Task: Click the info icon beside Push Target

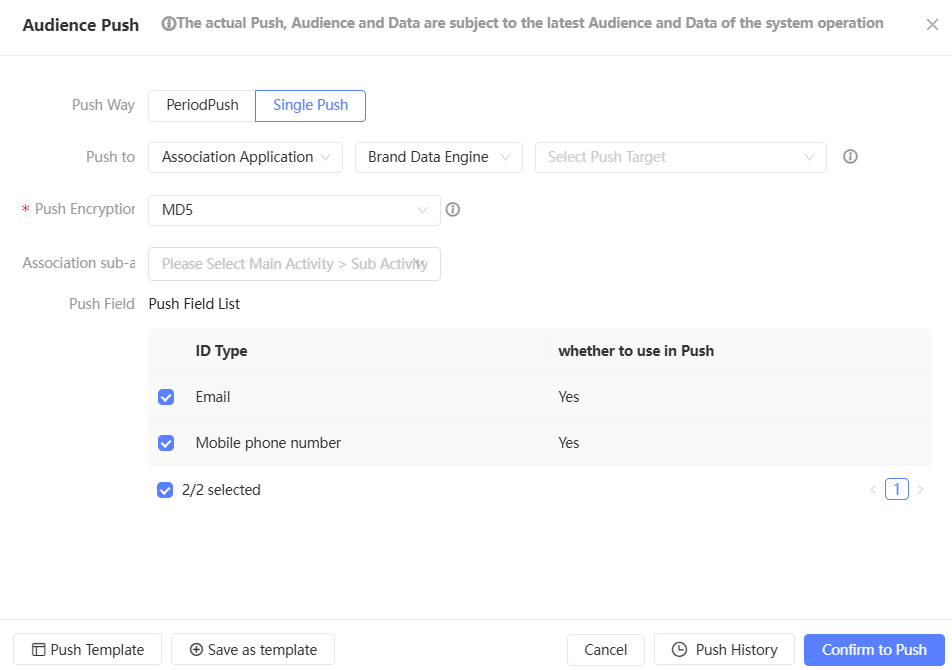Action: pyautogui.click(x=851, y=157)
